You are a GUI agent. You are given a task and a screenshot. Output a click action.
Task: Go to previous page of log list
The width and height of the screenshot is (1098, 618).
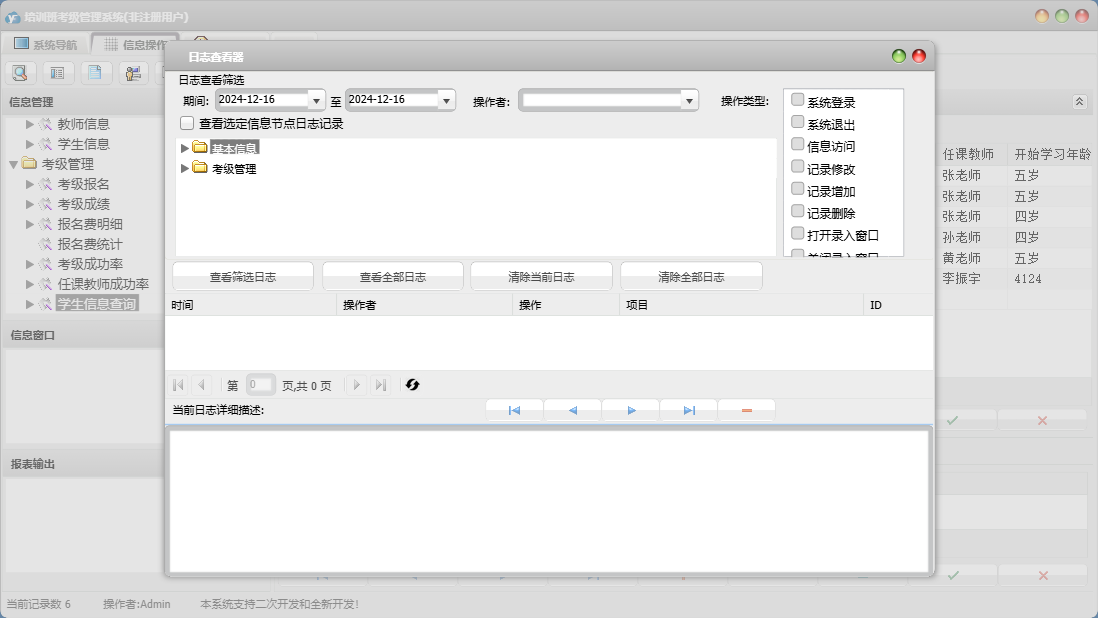click(x=202, y=384)
